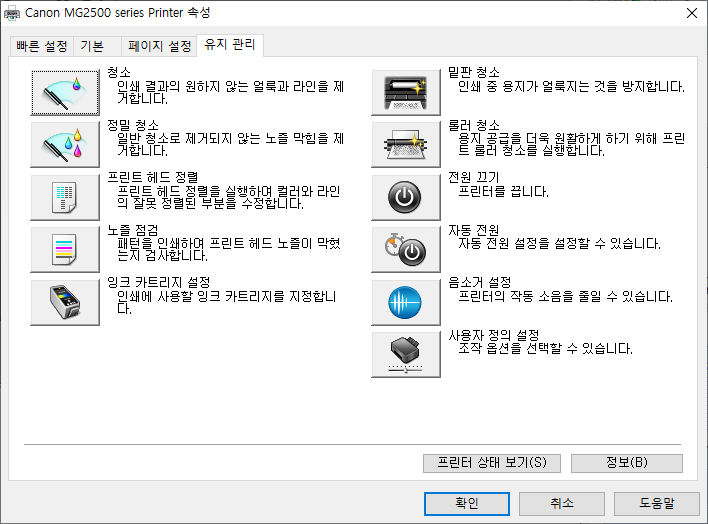
Task: Click the '밑판 청소' heading text
Action: pos(474,72)
